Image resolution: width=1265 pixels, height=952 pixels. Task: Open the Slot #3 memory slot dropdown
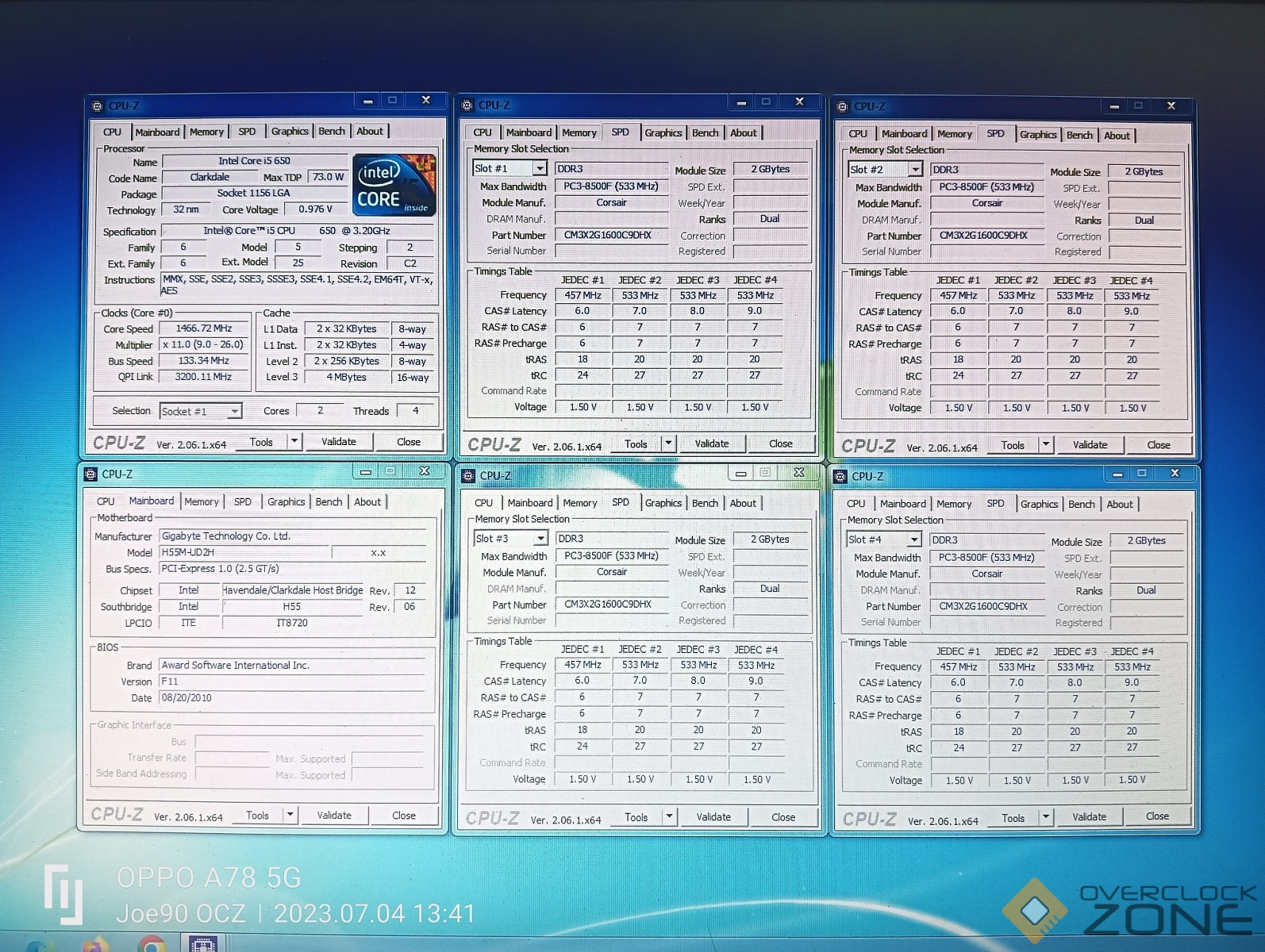[540, 539]
